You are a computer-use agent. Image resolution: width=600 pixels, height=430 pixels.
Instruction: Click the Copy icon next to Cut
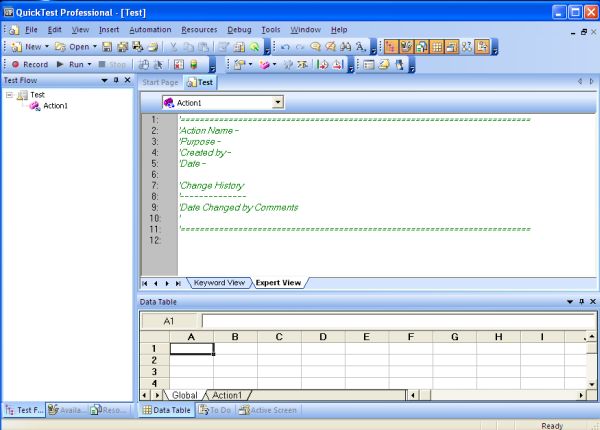tap(189, 47)
